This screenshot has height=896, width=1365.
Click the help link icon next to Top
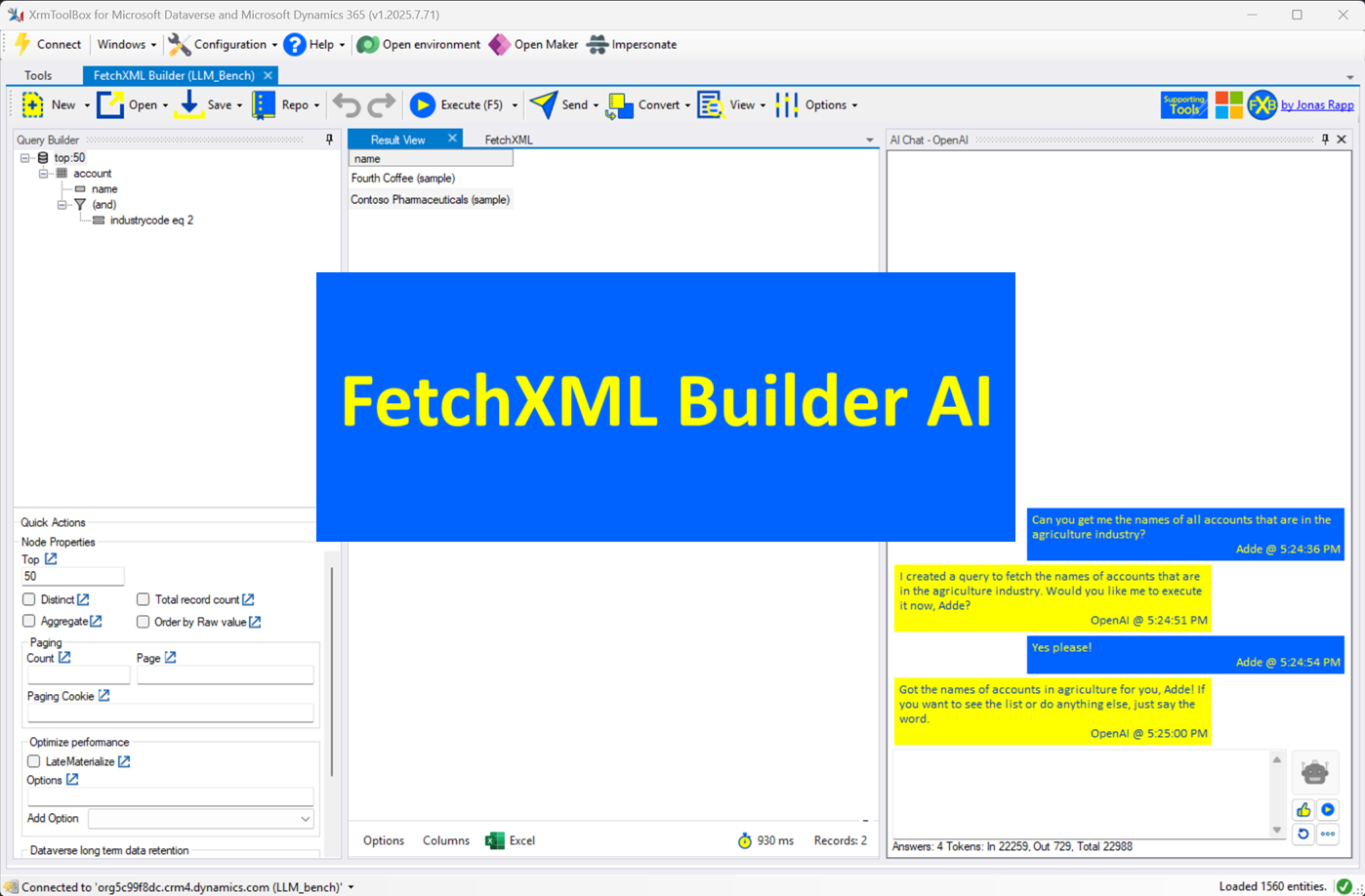[x=51, y=559]
